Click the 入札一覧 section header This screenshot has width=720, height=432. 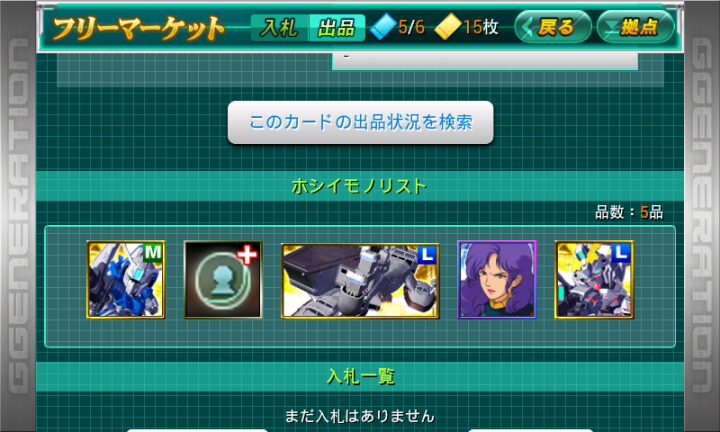(x=360, y=376)
